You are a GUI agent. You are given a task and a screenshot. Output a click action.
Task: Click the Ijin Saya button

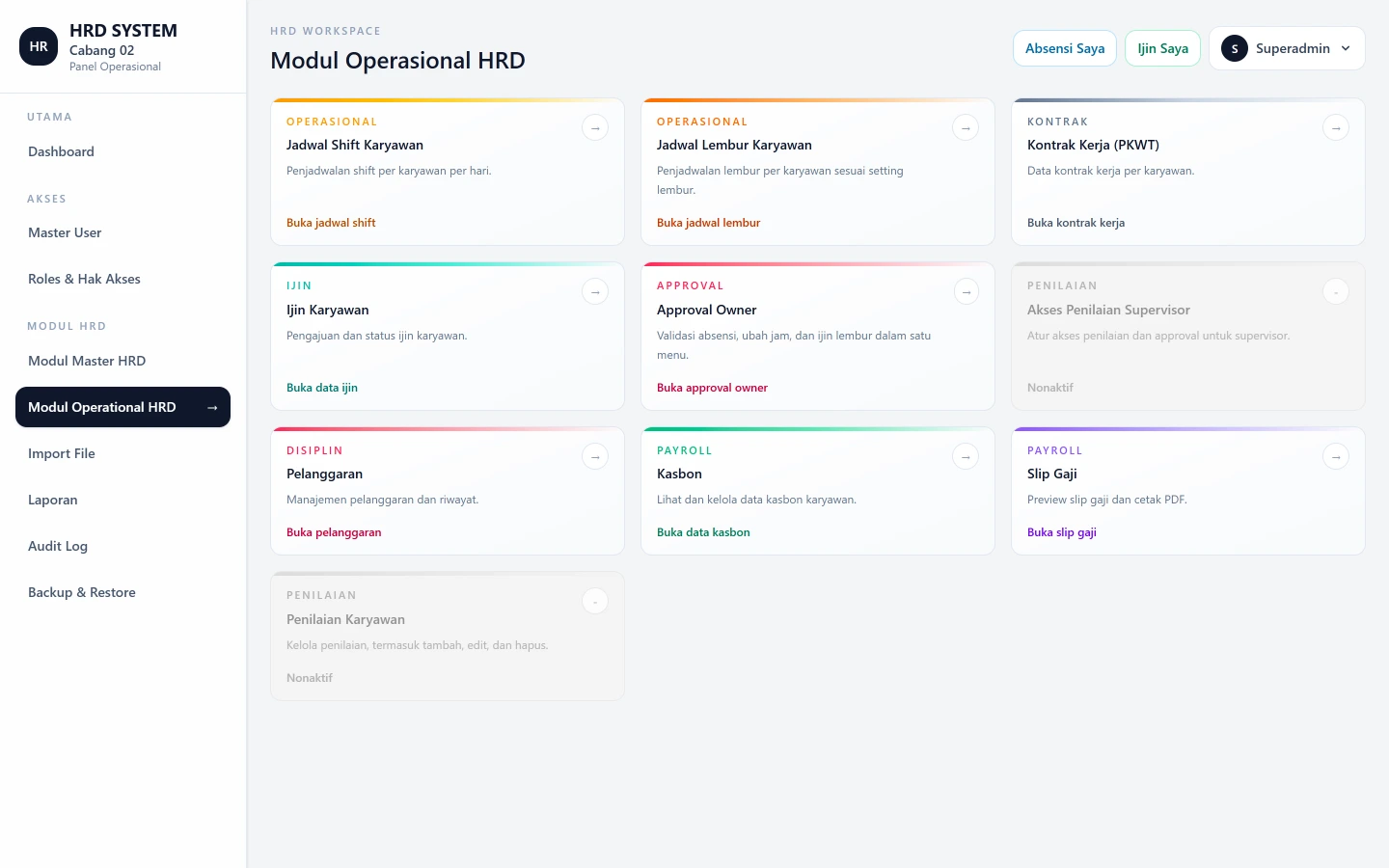(x=1162, y=48)
